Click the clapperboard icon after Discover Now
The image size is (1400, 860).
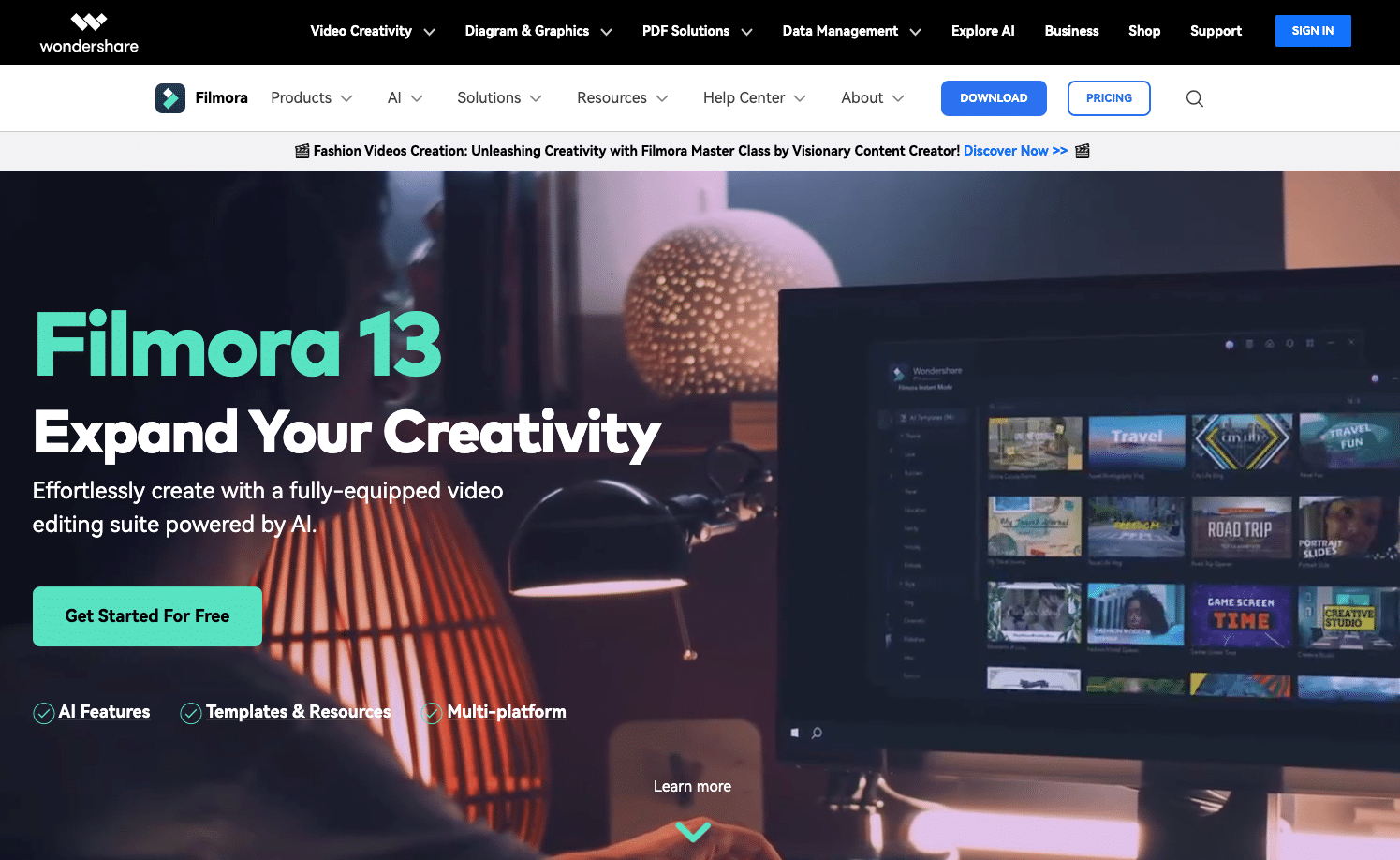[1083, 151]
